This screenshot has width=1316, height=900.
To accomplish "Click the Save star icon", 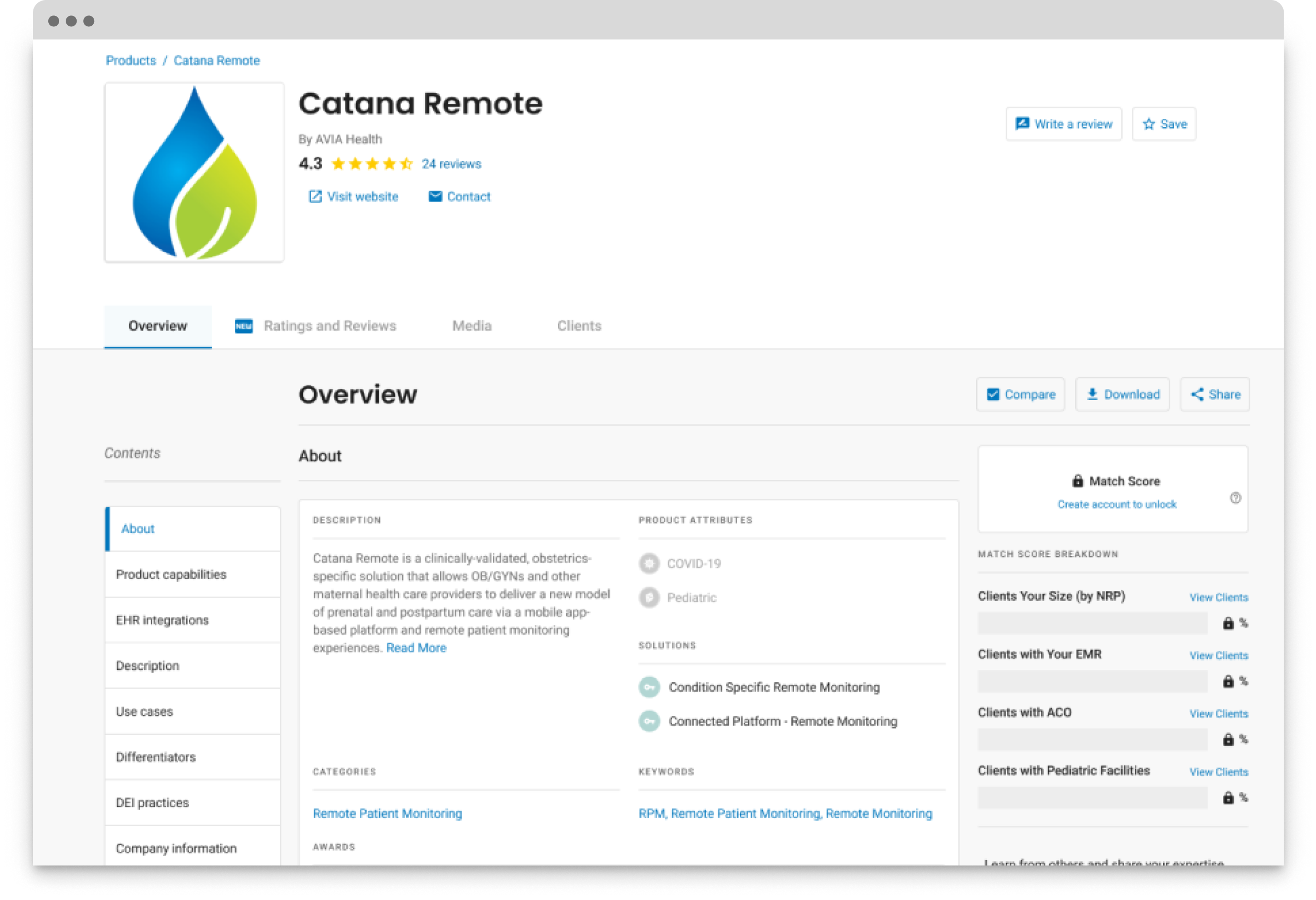I will coord(1148,124).
